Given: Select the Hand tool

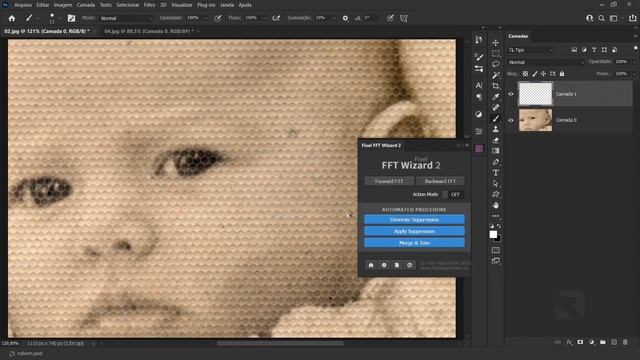Looking at the screenshot, I should click(496, 205).
